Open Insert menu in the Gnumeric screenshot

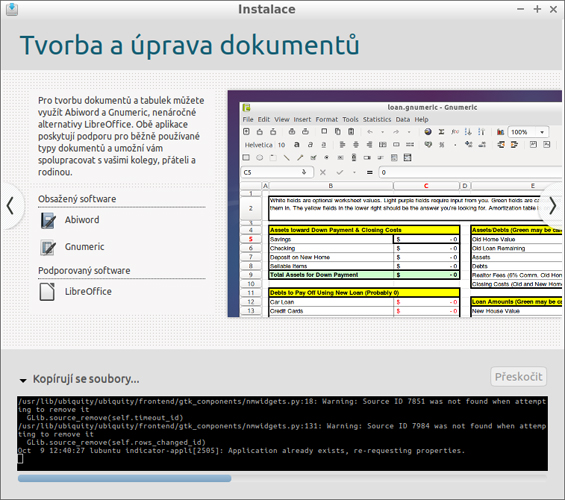click(x=302, y=119)
